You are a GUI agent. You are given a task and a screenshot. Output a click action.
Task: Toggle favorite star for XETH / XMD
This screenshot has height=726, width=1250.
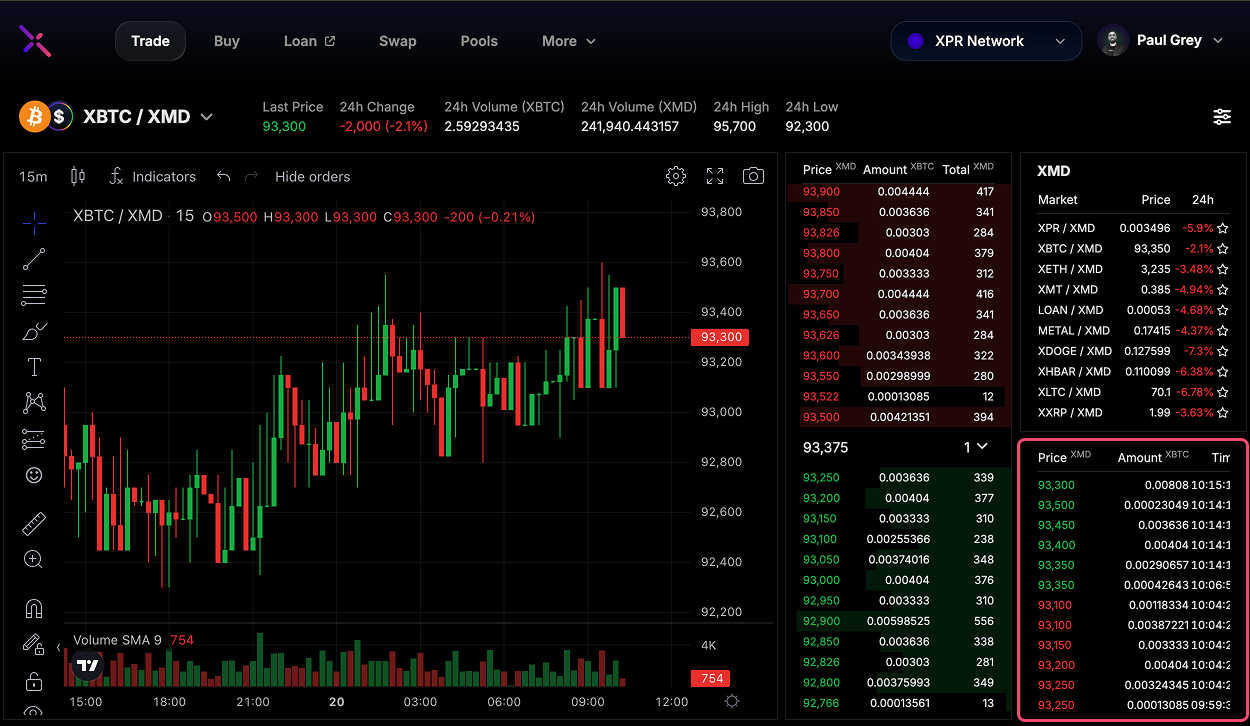pos(1222,269)
